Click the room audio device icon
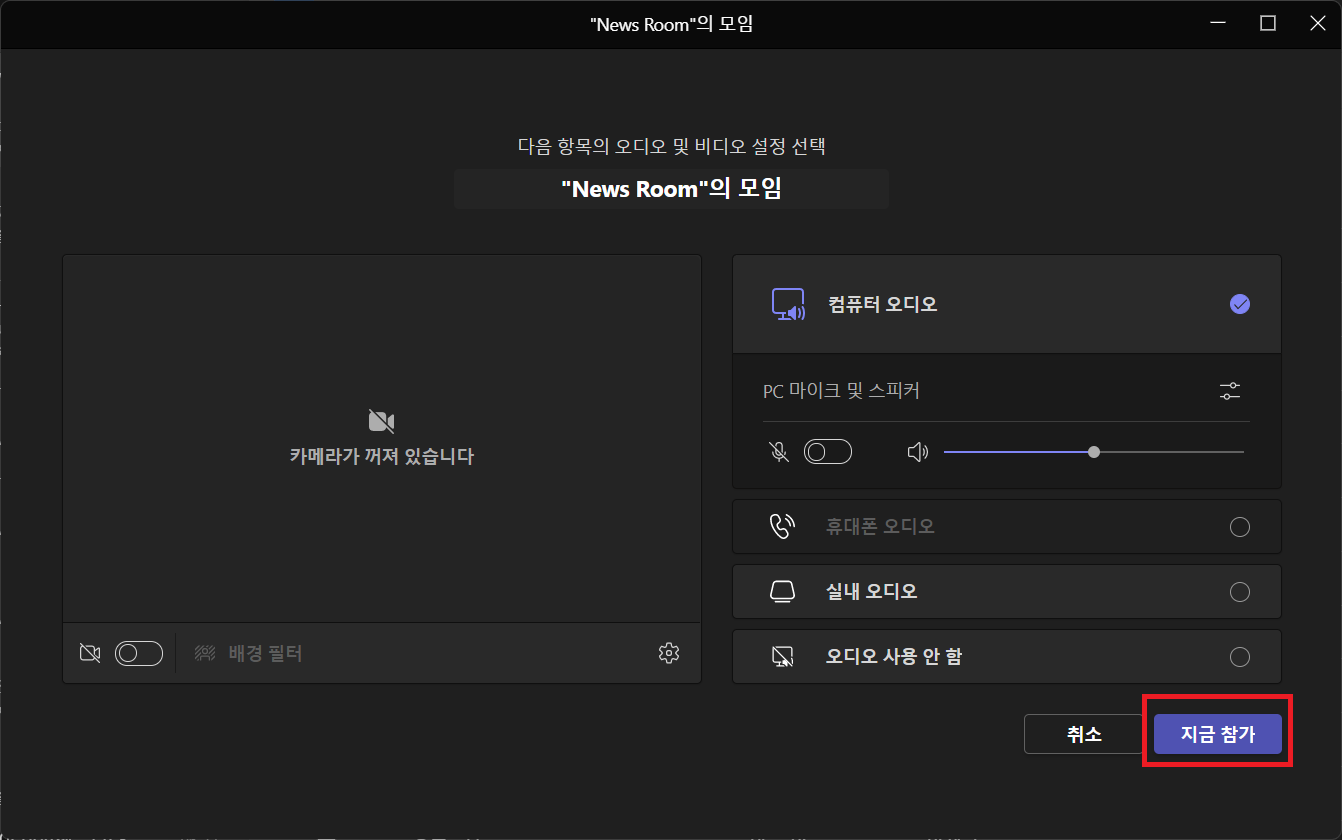 click(782, 592)
